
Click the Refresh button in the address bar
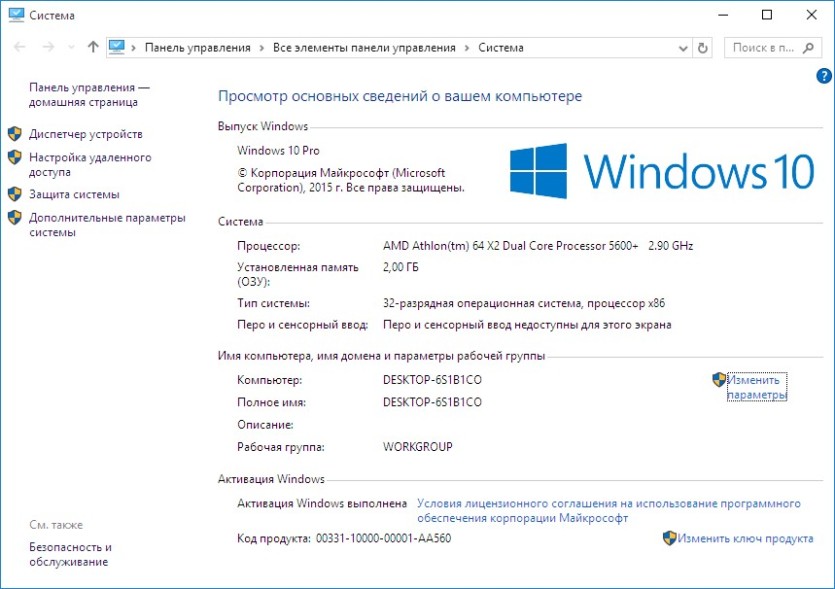coord(703,48)
